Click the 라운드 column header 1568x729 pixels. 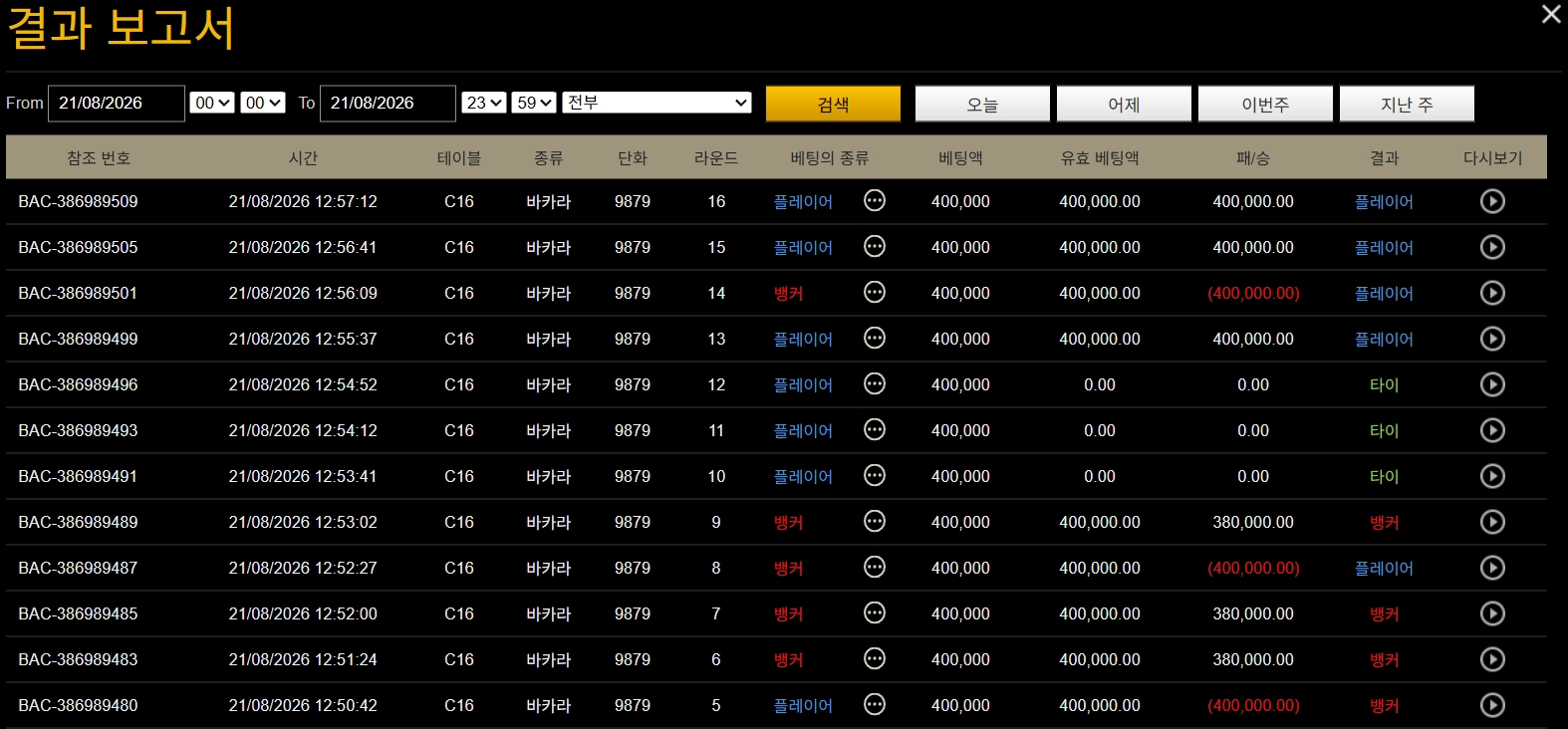tap(716, 158)
